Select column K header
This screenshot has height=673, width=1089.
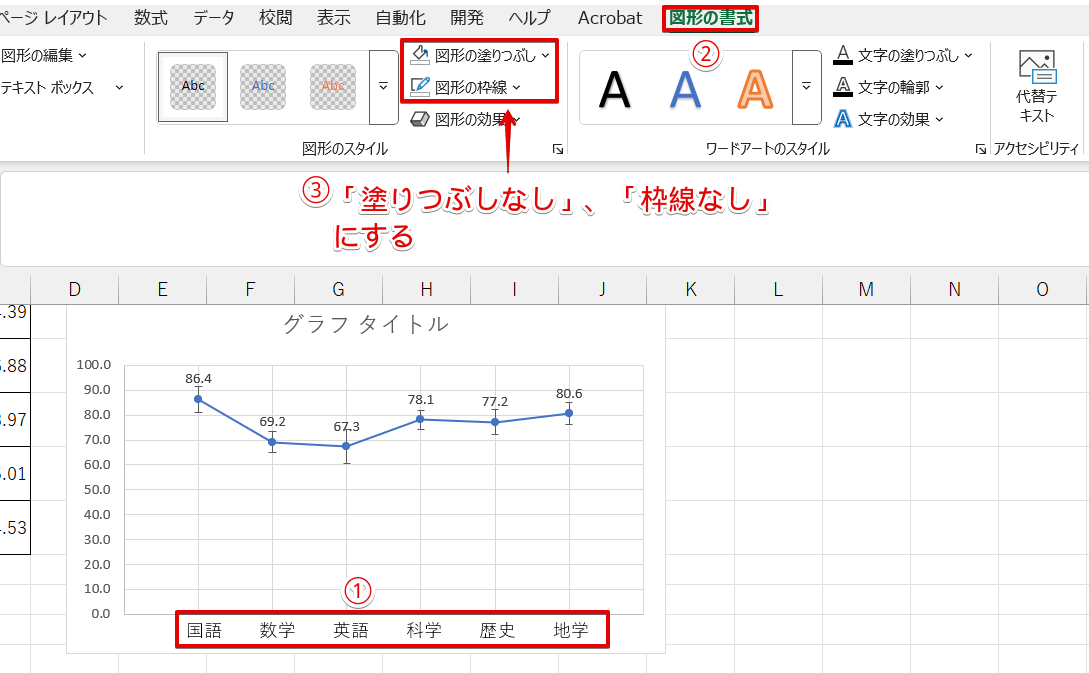pyautogui.click(x=690, y=289)
